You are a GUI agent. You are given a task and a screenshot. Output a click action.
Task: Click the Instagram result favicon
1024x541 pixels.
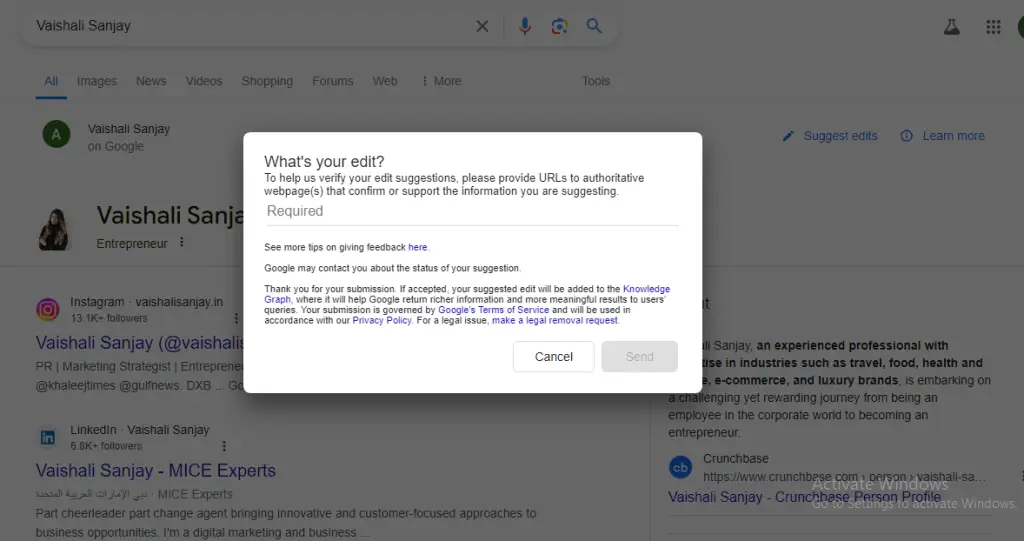[48, 309]
